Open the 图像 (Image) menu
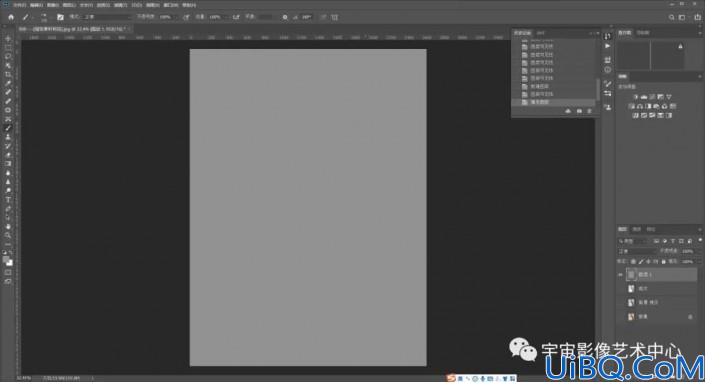The width and height of the screenshot is (705, 382). (53, 5)
